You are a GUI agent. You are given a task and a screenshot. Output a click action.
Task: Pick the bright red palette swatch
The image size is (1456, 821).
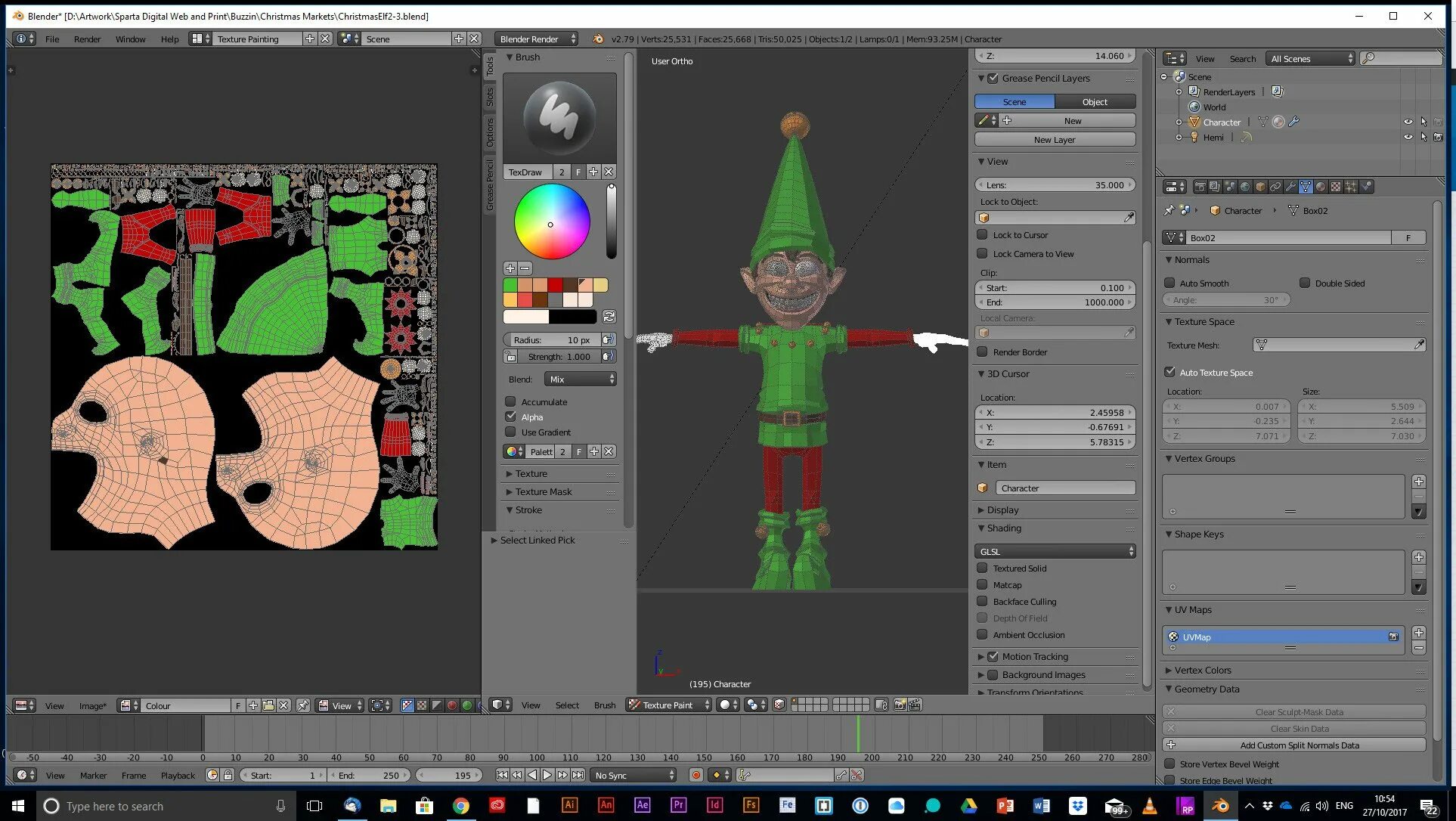(x=556, y=285)
